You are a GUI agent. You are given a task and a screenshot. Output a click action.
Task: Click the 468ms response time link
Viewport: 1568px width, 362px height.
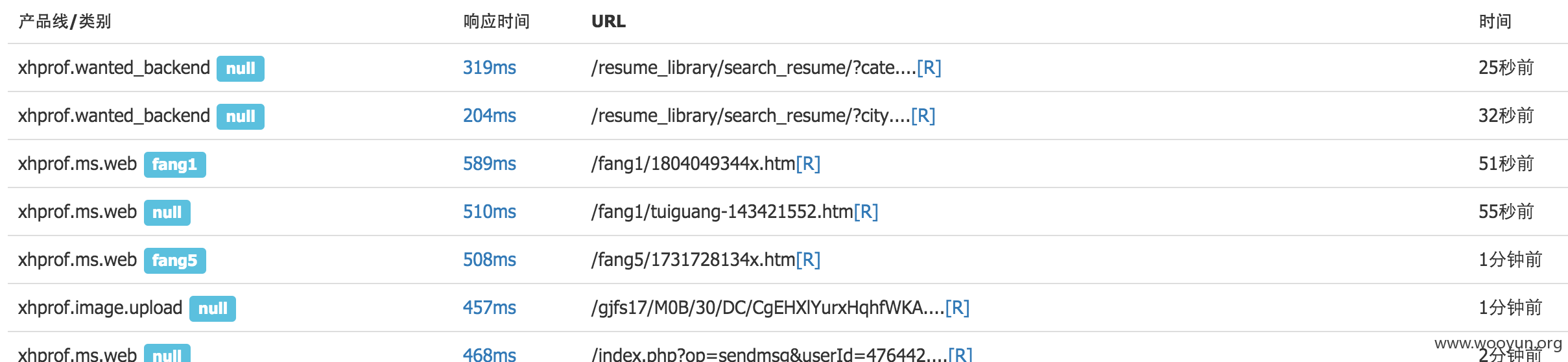(489, 354)
